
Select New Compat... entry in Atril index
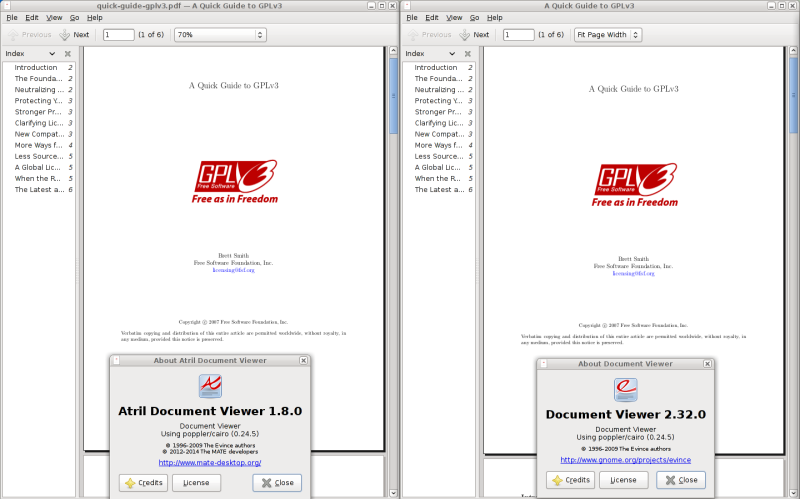[39, 134]
